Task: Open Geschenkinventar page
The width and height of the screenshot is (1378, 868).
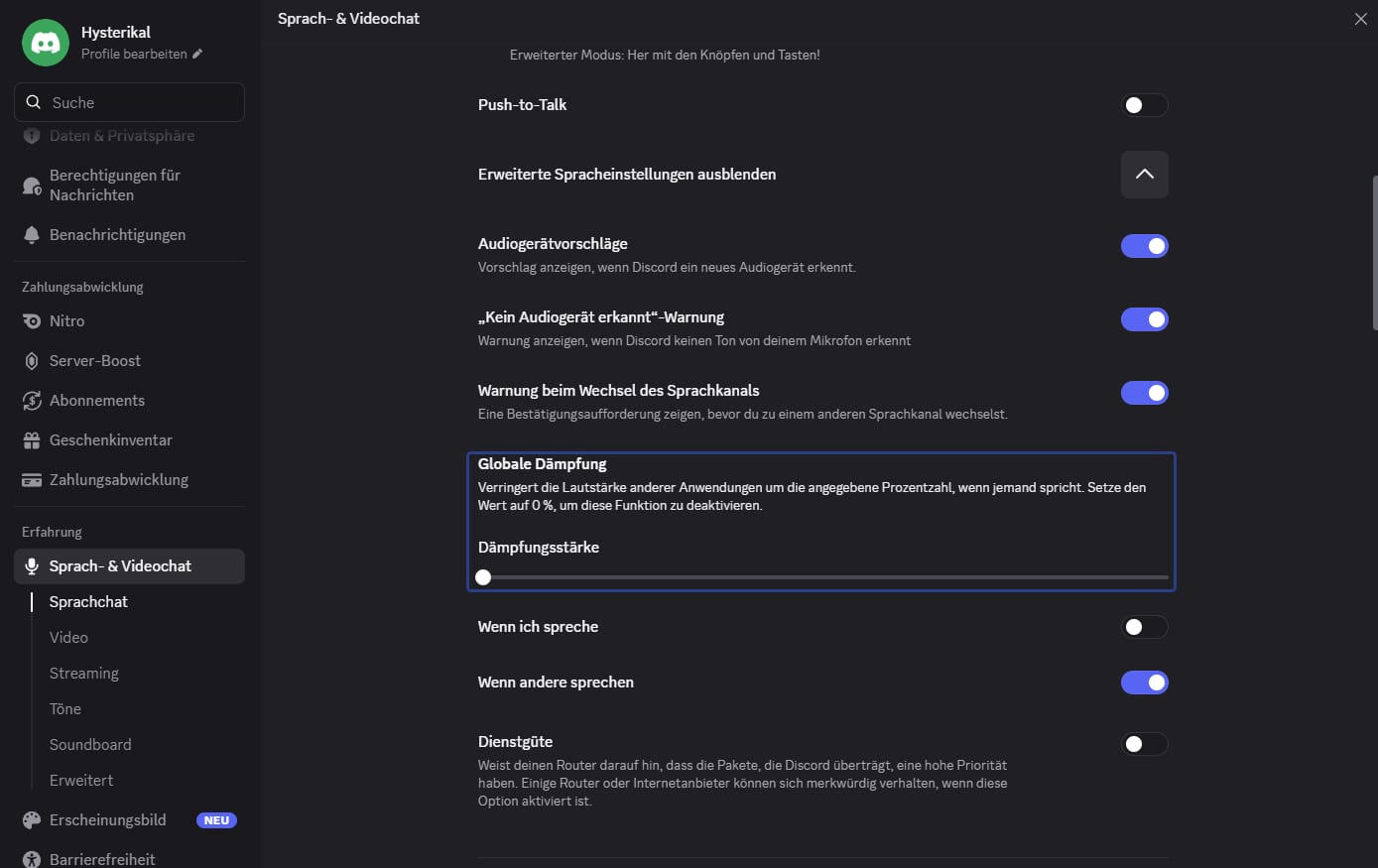Action: click(129, 440)
